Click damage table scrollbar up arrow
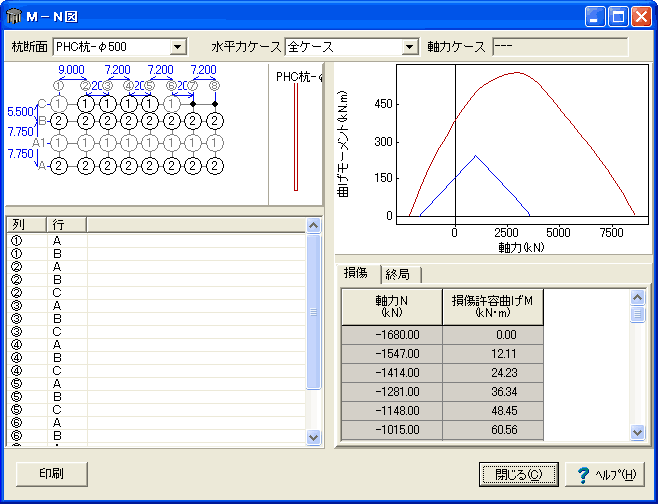This screenshot has height=504, width=658. (637, 298)
